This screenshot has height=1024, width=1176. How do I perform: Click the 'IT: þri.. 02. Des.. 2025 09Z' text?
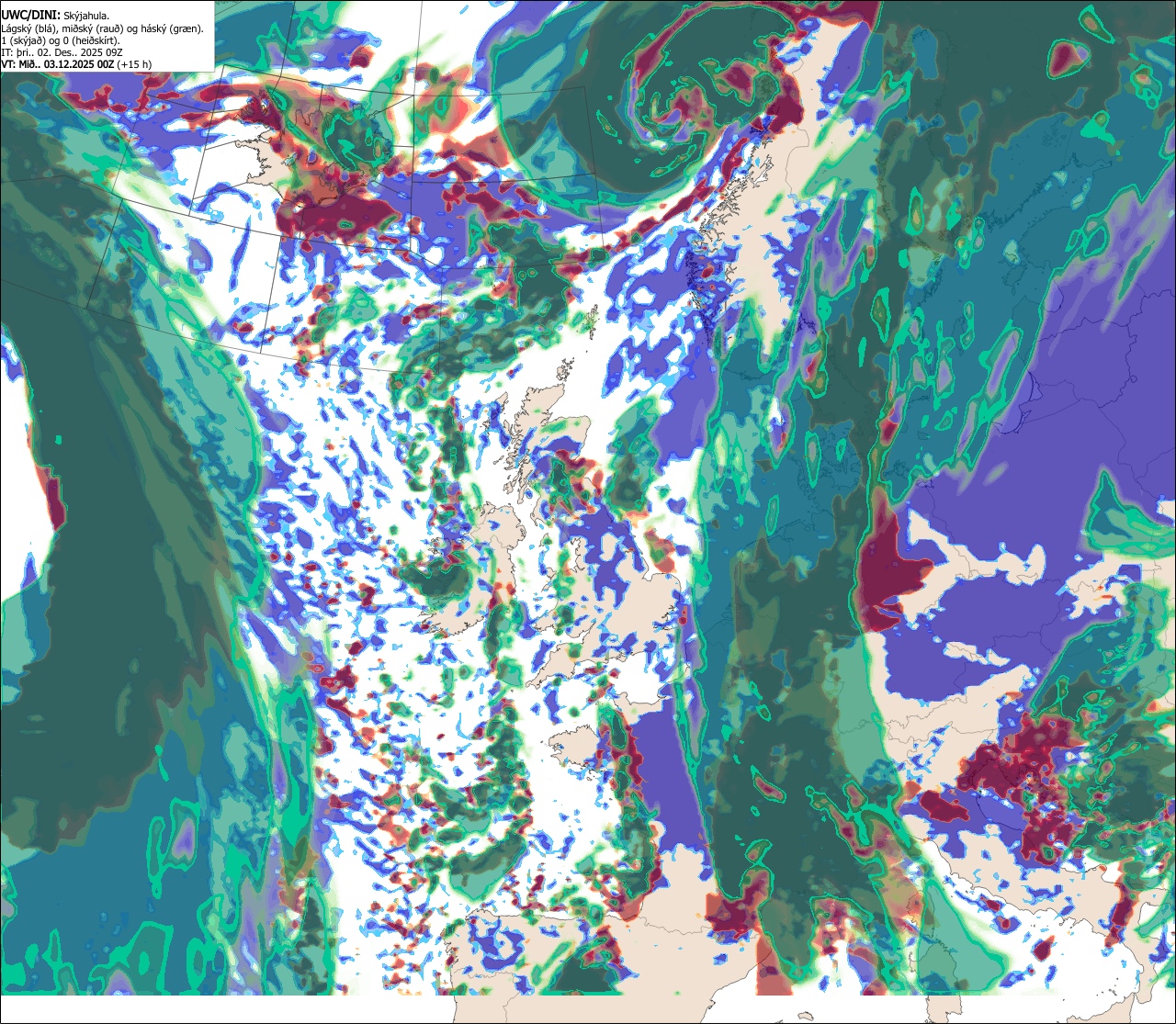(62, 52)
